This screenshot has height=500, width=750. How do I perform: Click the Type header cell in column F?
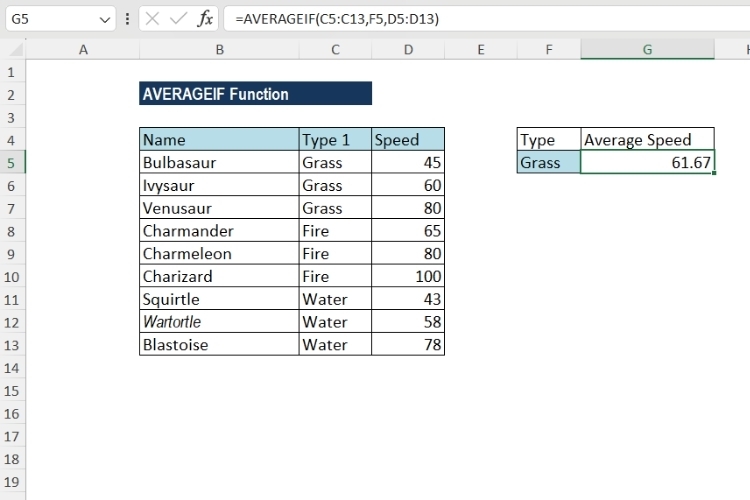pos(549,140)
